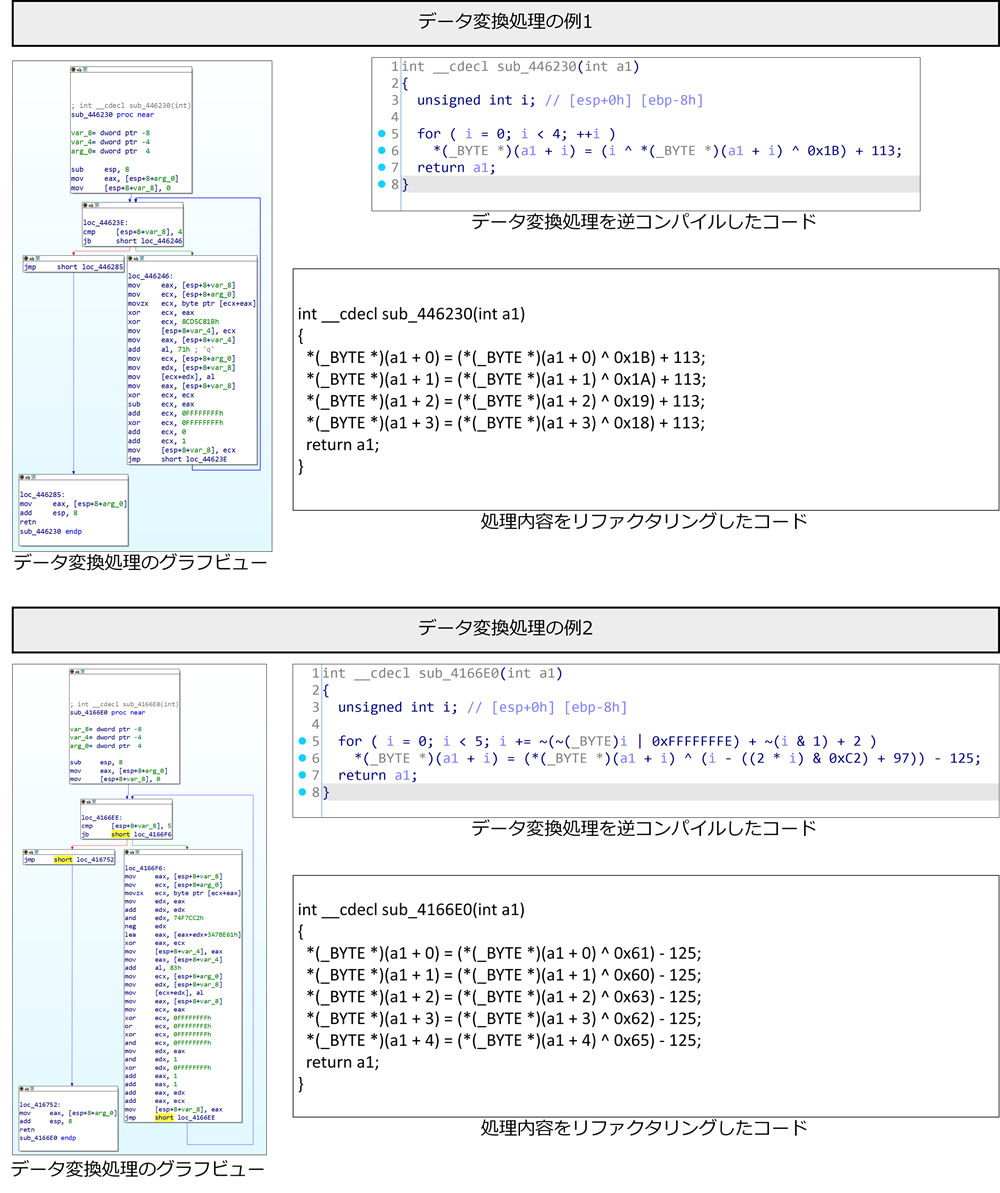Click highlighted 'short' in 'jmp short loc_4166EE'

coord(164,1118)
